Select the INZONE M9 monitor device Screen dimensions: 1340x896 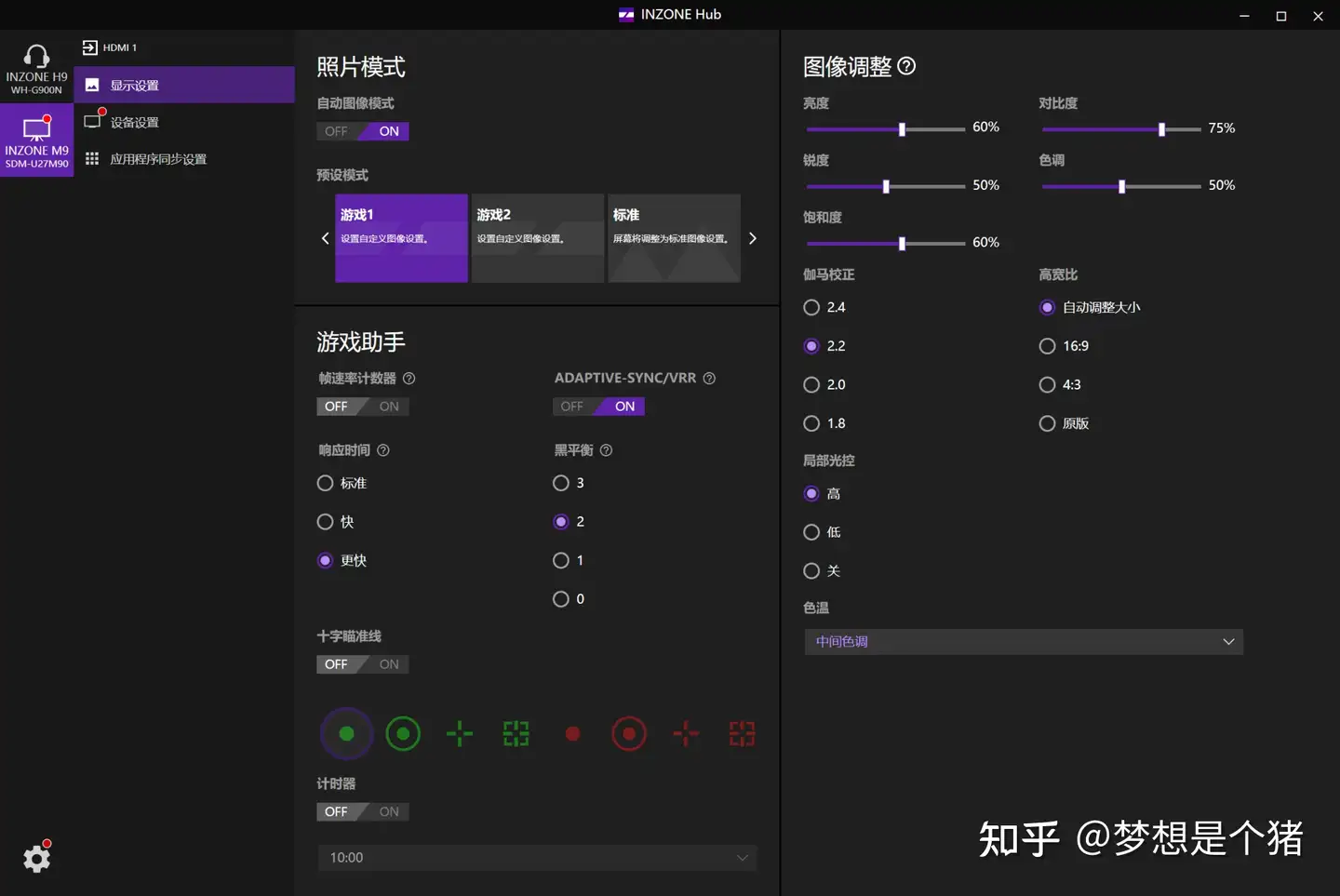[x=36, y=140]
